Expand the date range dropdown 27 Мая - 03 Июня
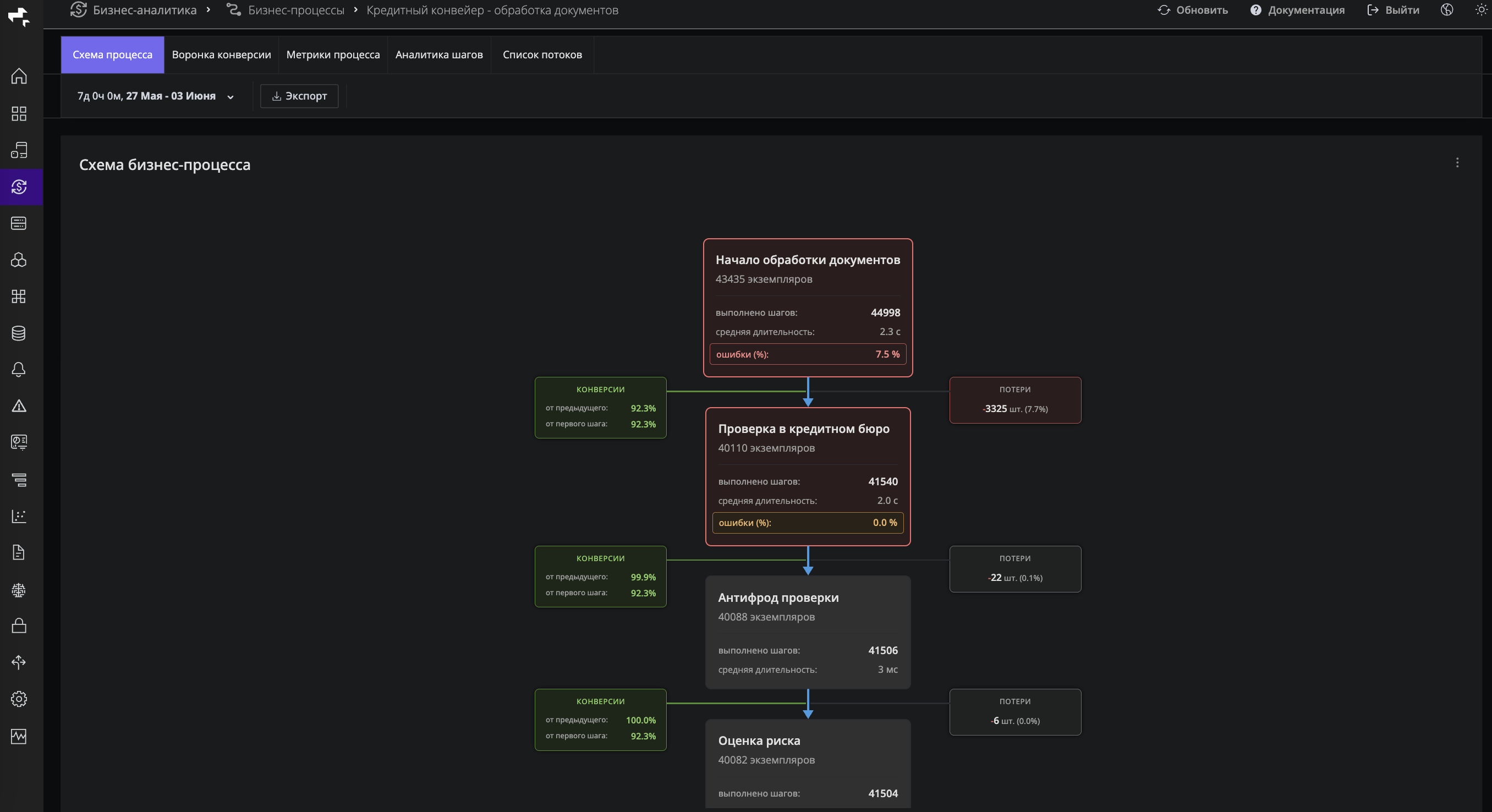 point(155,96)
